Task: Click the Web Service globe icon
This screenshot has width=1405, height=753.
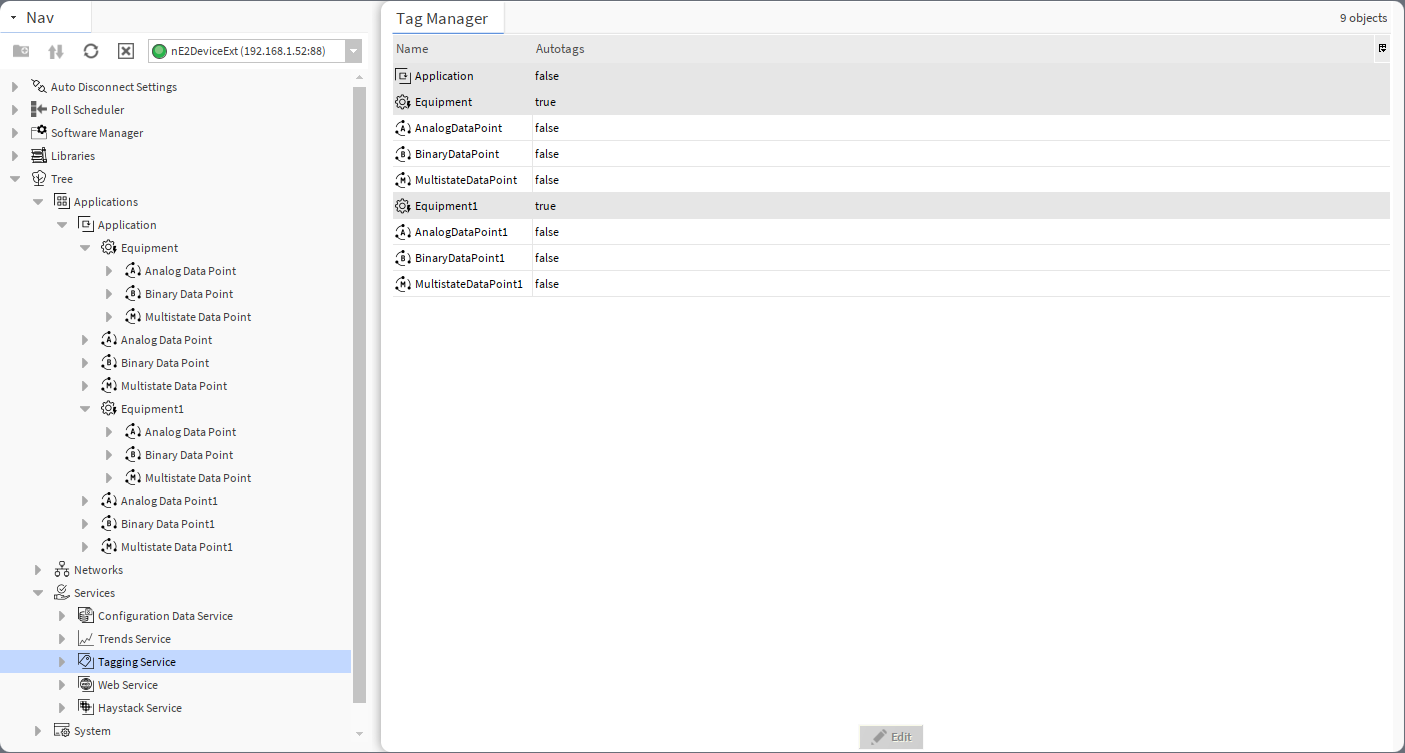Action: tap(85, 684)
